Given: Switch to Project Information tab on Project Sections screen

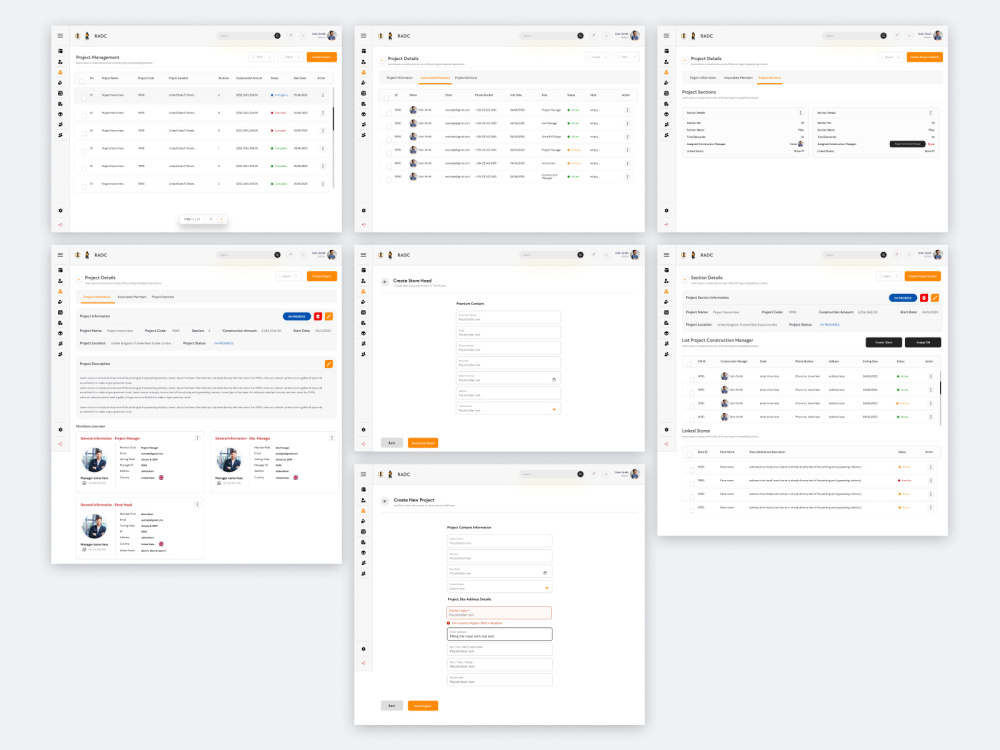Looking at the screenshot, I should point(702,78).
